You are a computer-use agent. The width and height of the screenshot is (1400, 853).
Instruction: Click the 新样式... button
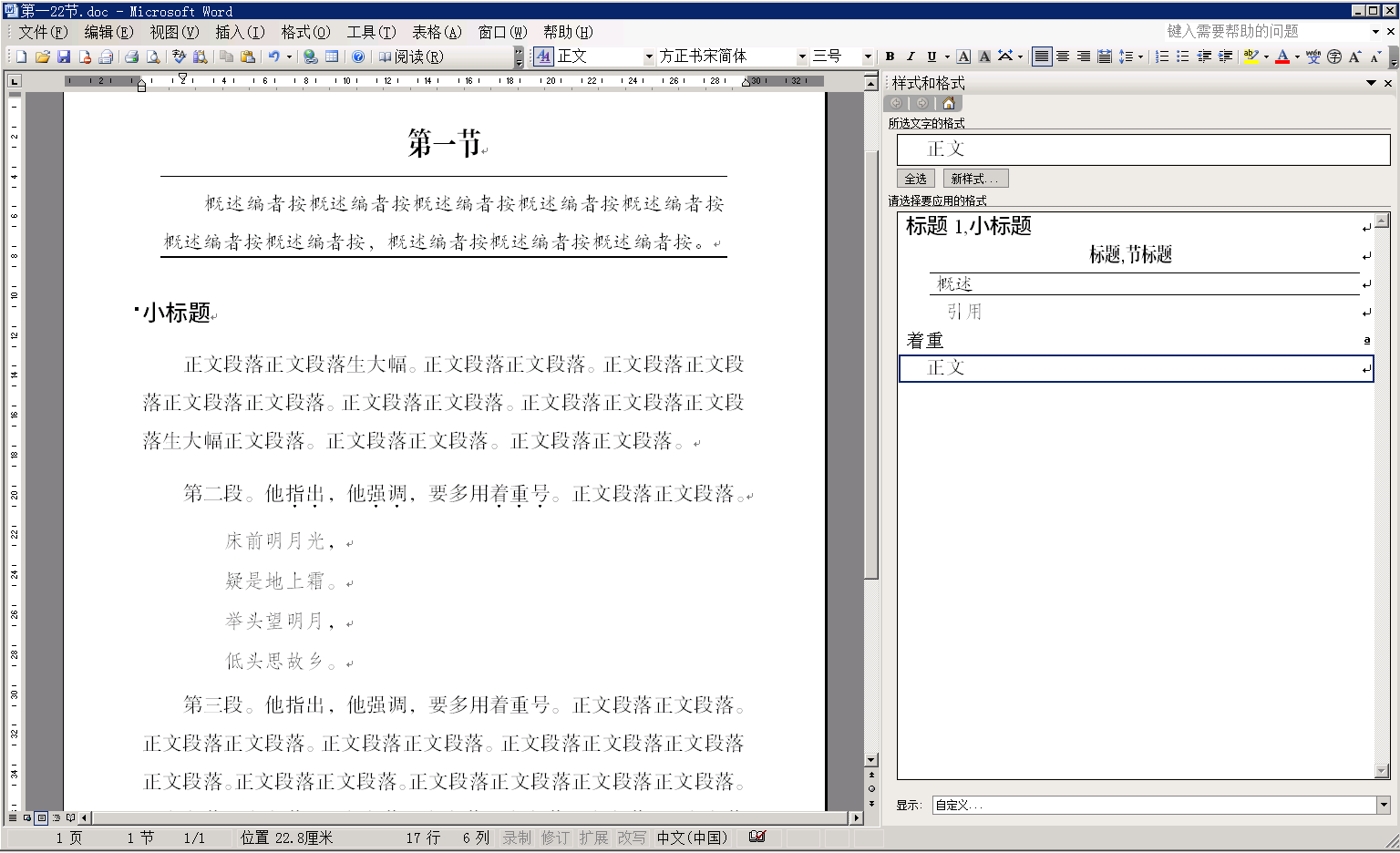[974, 179]
